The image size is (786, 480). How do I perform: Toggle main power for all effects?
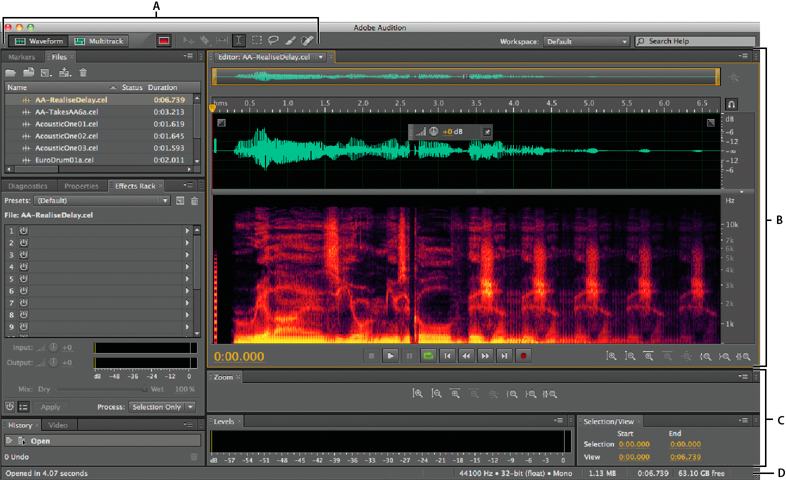click(10, 406)
